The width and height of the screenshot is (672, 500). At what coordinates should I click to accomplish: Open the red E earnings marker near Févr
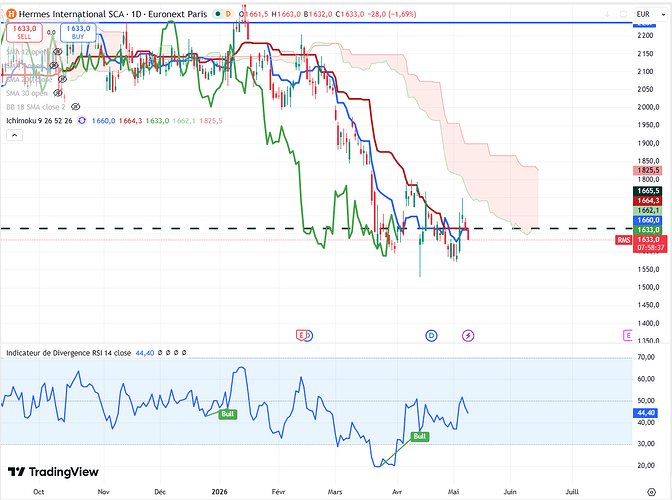[x=301, y=335]
